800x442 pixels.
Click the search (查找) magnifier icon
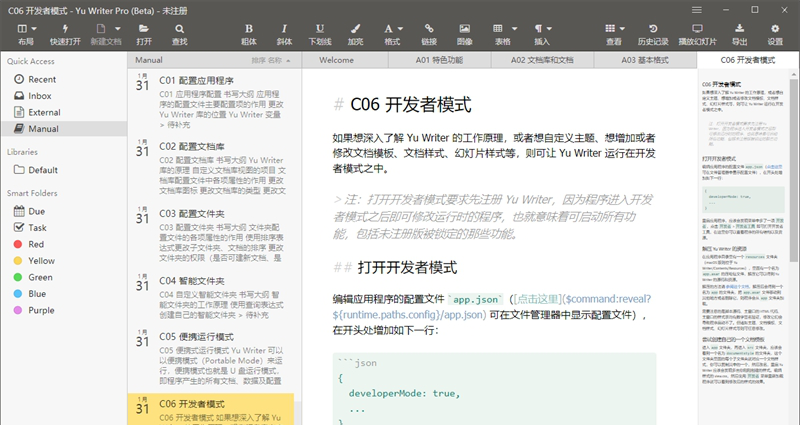pos(180,29)
